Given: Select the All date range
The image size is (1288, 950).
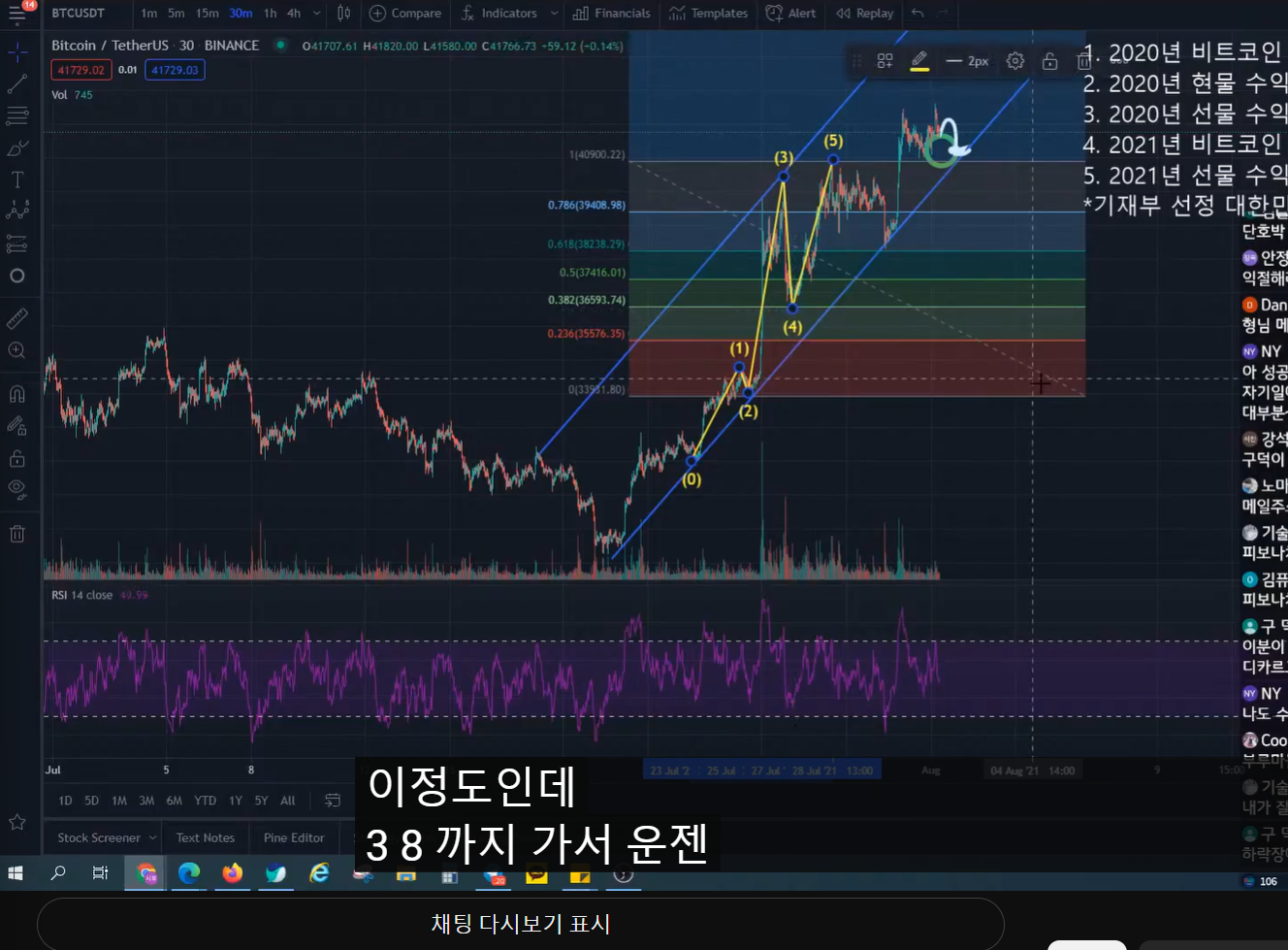Looking at the screenshot, I should [288, 801].
